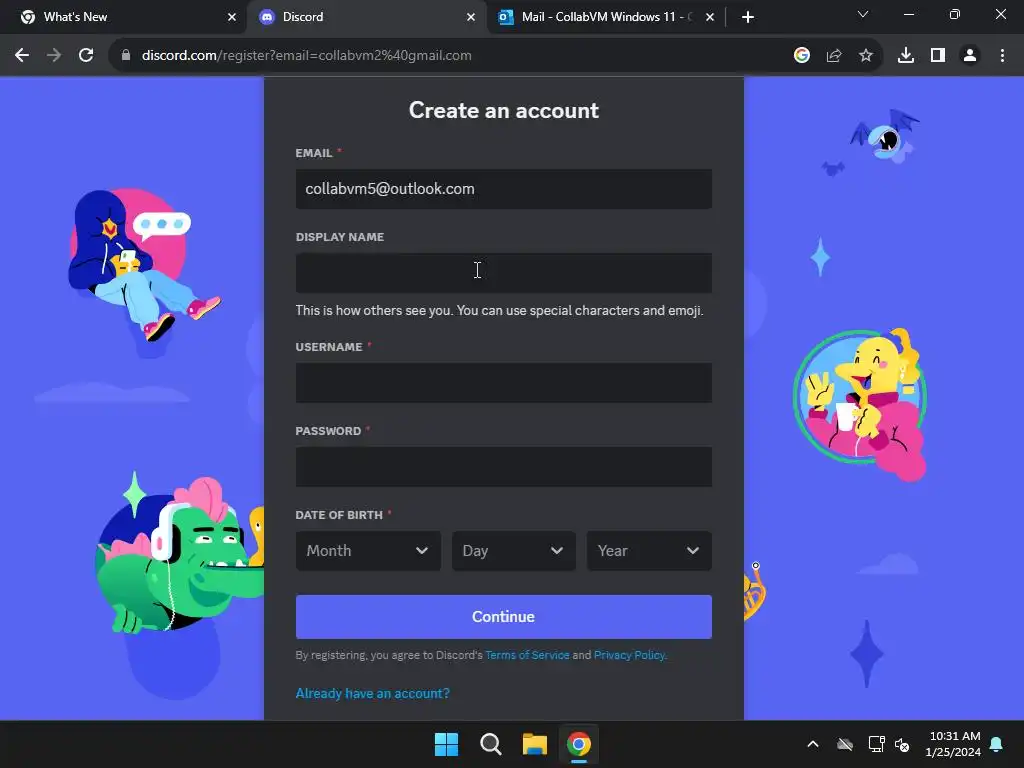Minimize the Chrome window
Screen dimensions: 1024x768
point(908,14)
